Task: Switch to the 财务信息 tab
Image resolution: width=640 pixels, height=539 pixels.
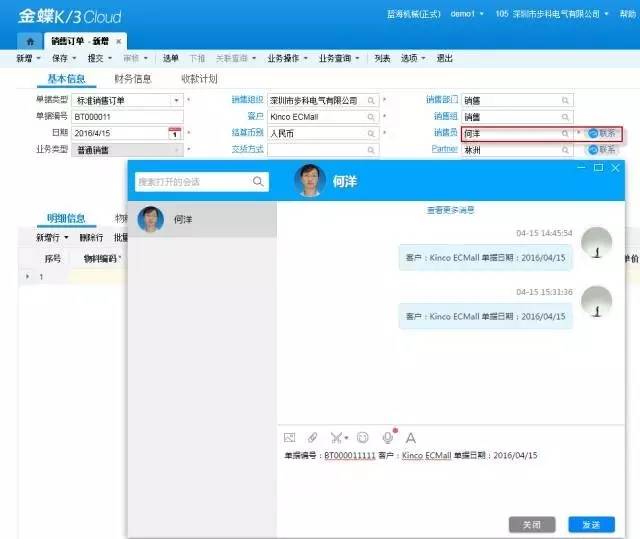Action: tap(133, 79)
